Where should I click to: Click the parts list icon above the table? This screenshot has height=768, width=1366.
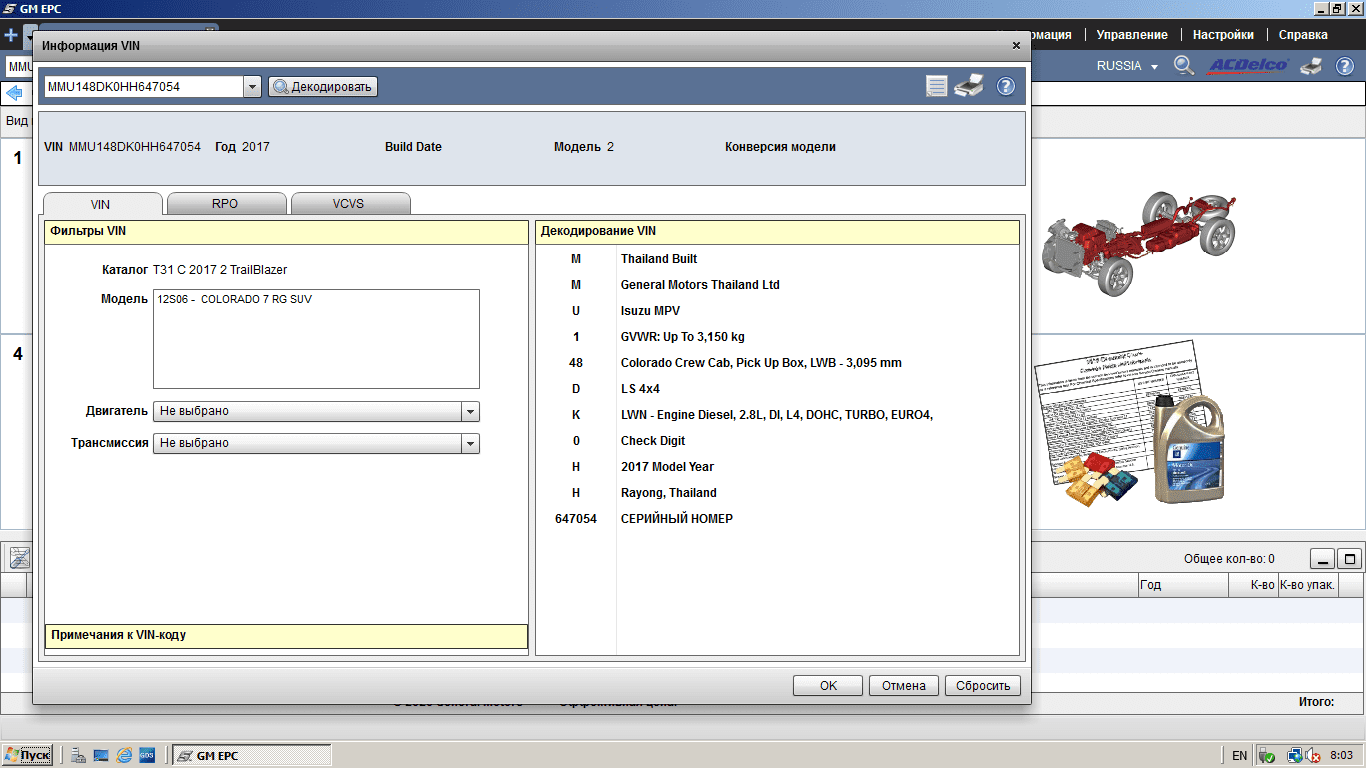click(20, 559)
